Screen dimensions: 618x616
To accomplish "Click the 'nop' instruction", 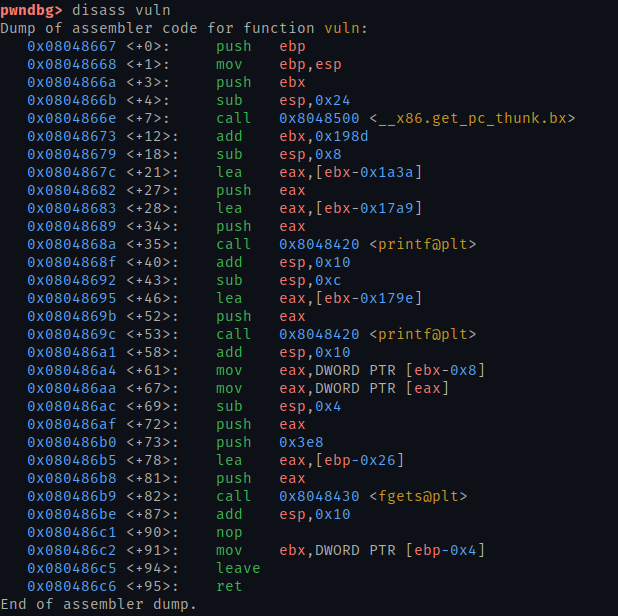I will 229,533.
